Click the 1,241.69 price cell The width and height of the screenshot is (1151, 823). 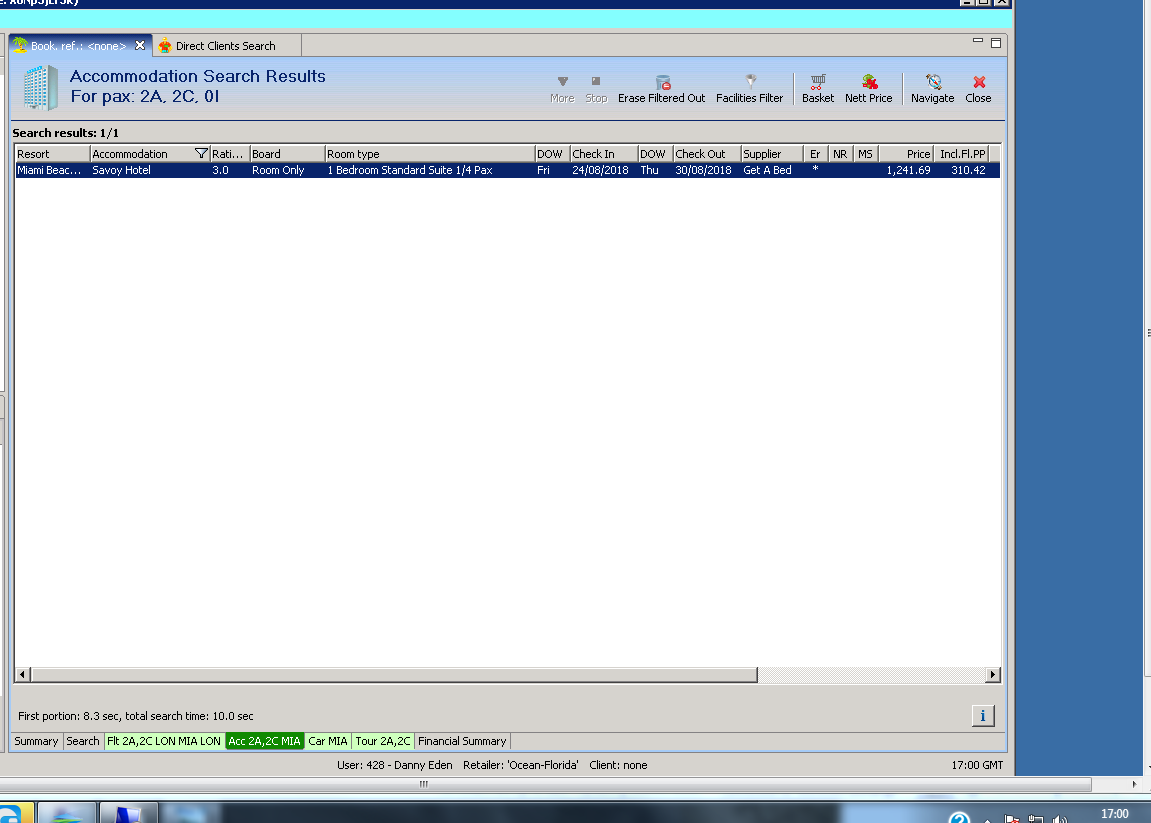[x=908, y=170]
